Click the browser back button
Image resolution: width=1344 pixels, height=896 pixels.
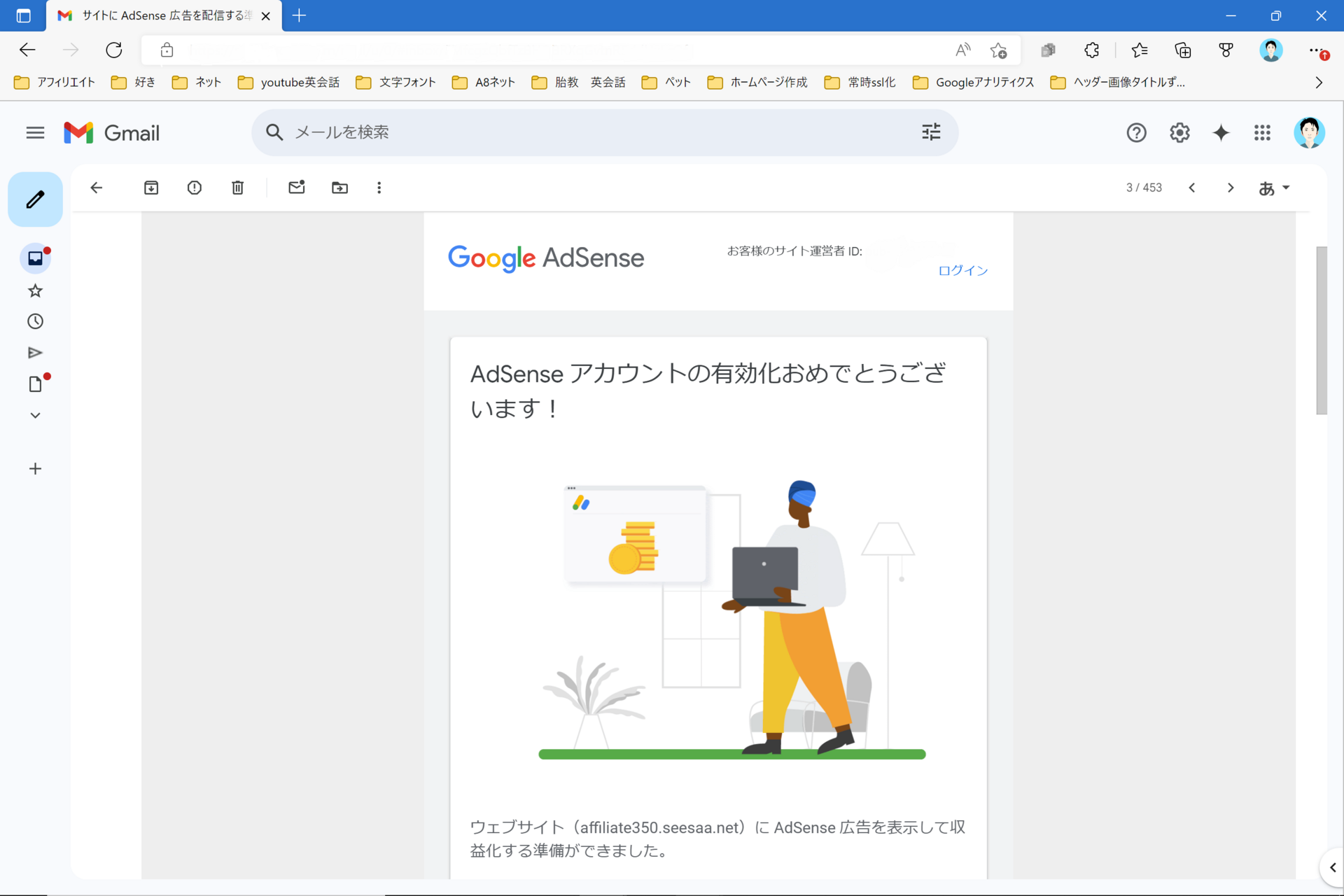(x=27, y=50)
